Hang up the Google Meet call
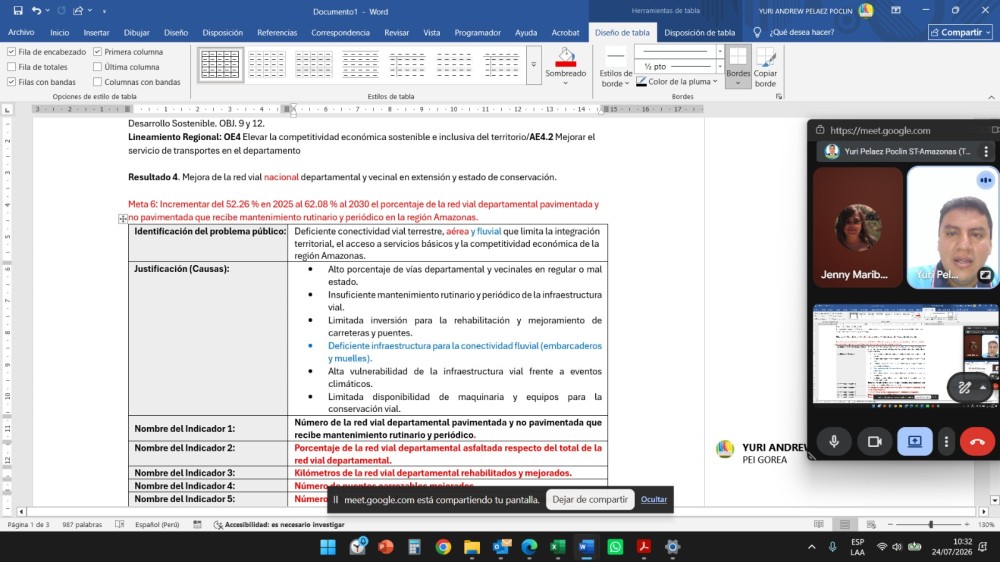This screenshot has width=1000, height=562. (977, 441)
